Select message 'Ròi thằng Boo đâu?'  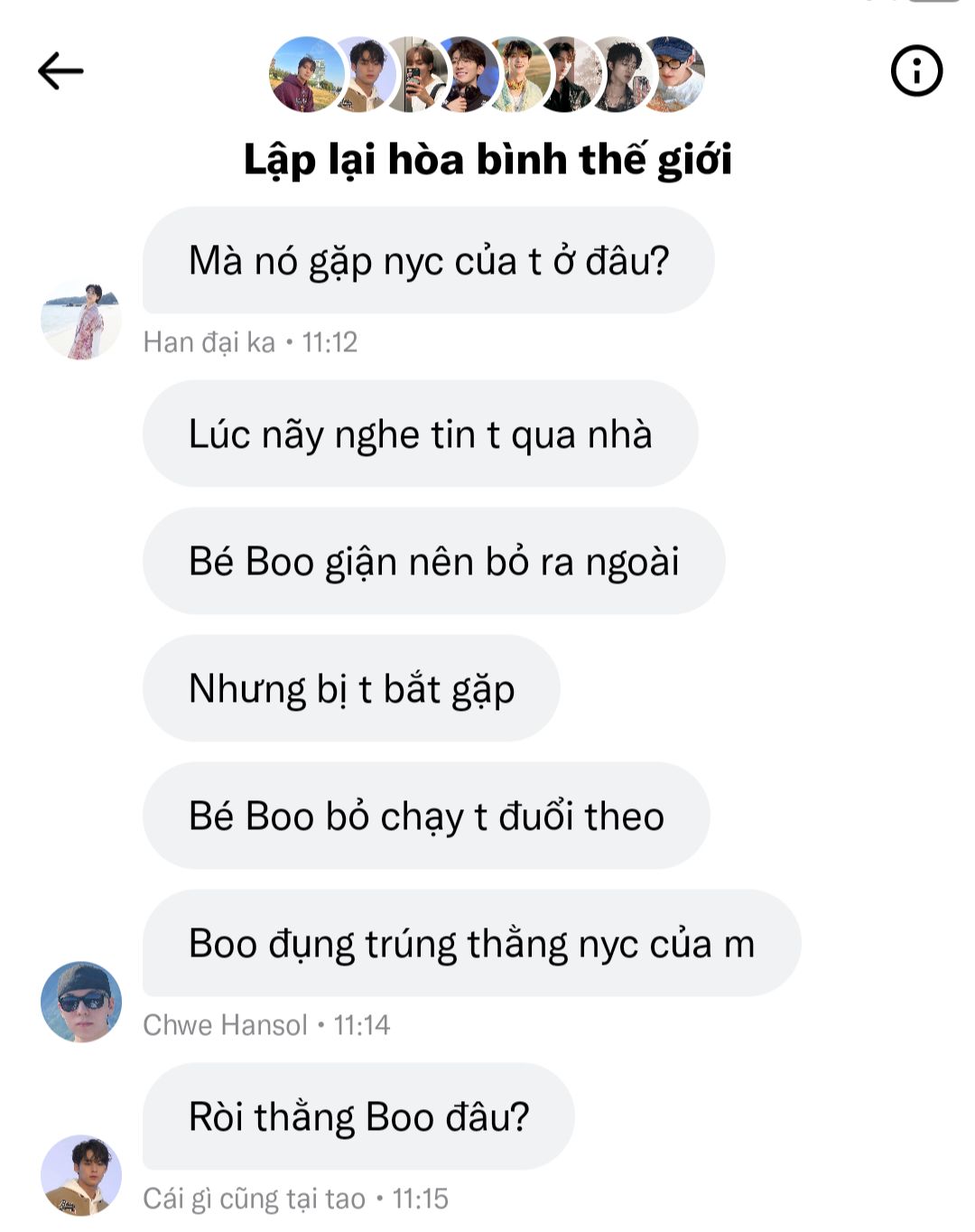pos(358,1116)
